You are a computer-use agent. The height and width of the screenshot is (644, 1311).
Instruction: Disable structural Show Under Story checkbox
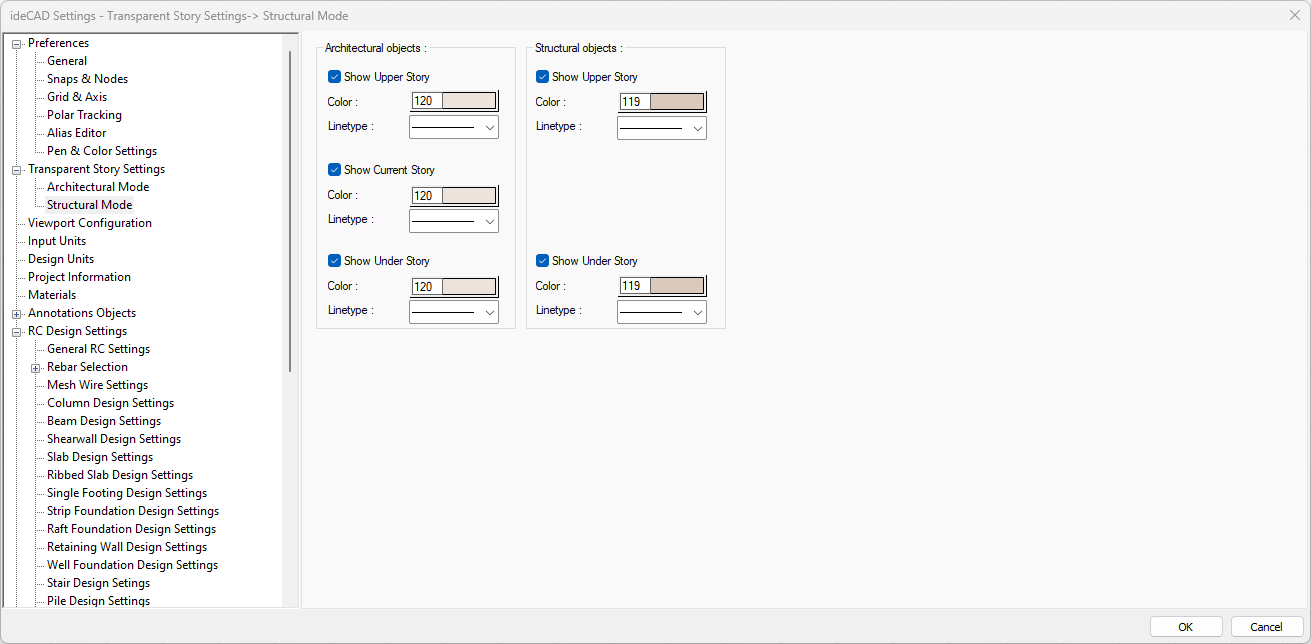coord(543,261)
